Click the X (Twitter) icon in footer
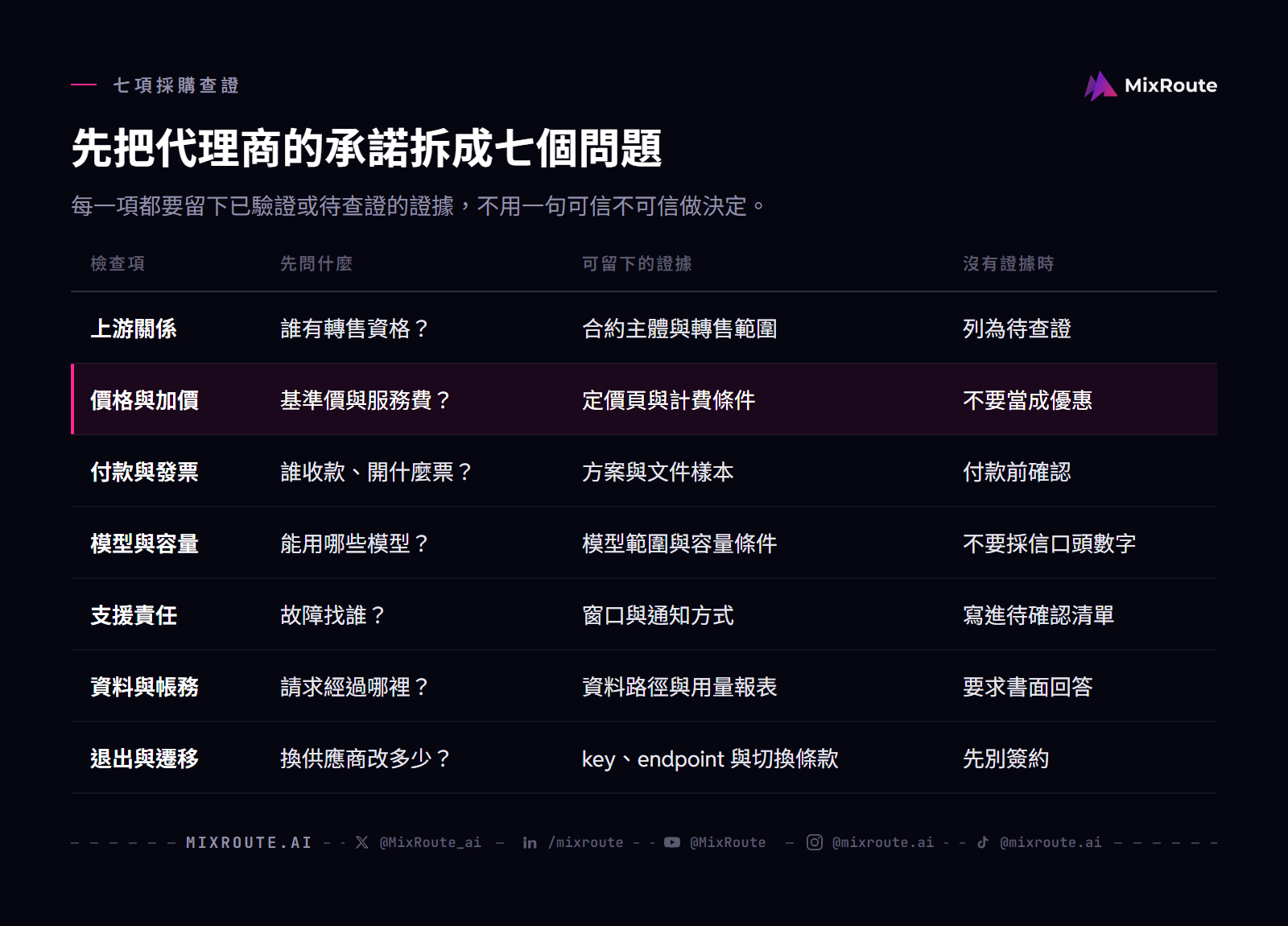 pyautogui.click(x=362, y=842)
